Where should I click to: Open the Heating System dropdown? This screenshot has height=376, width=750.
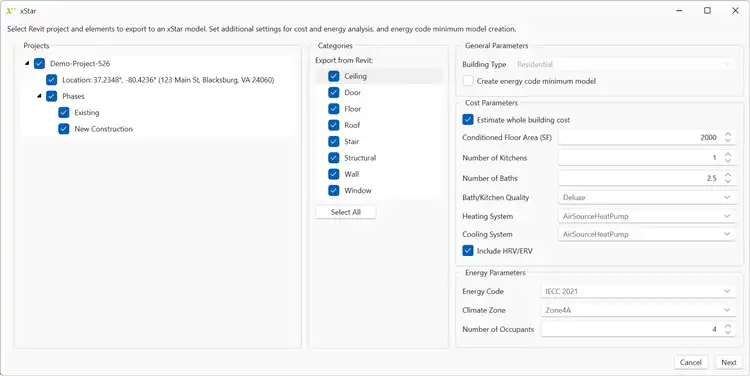(x=647, y=216)
